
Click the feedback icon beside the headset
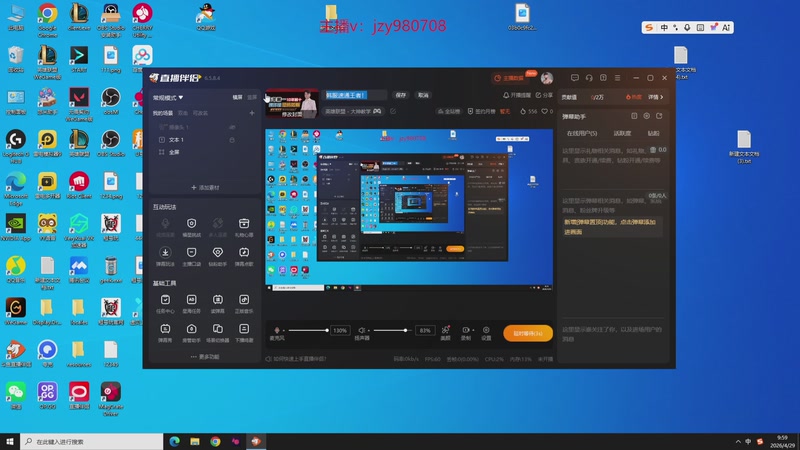604,78
